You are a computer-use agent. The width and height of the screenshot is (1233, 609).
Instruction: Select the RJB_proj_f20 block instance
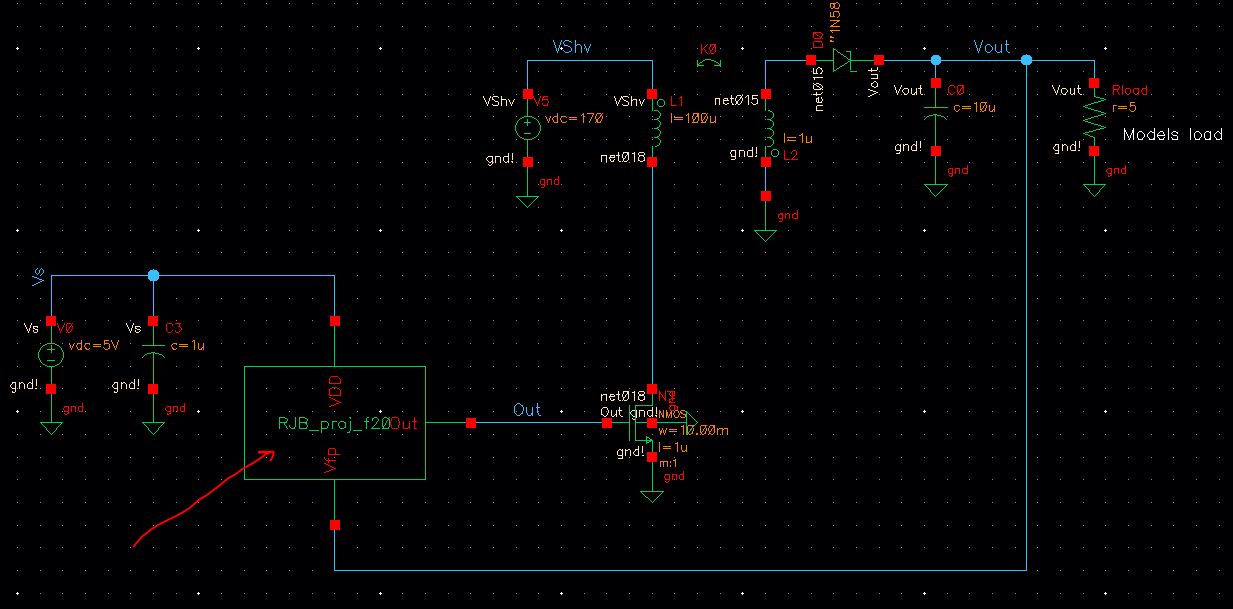click(335, 423)
